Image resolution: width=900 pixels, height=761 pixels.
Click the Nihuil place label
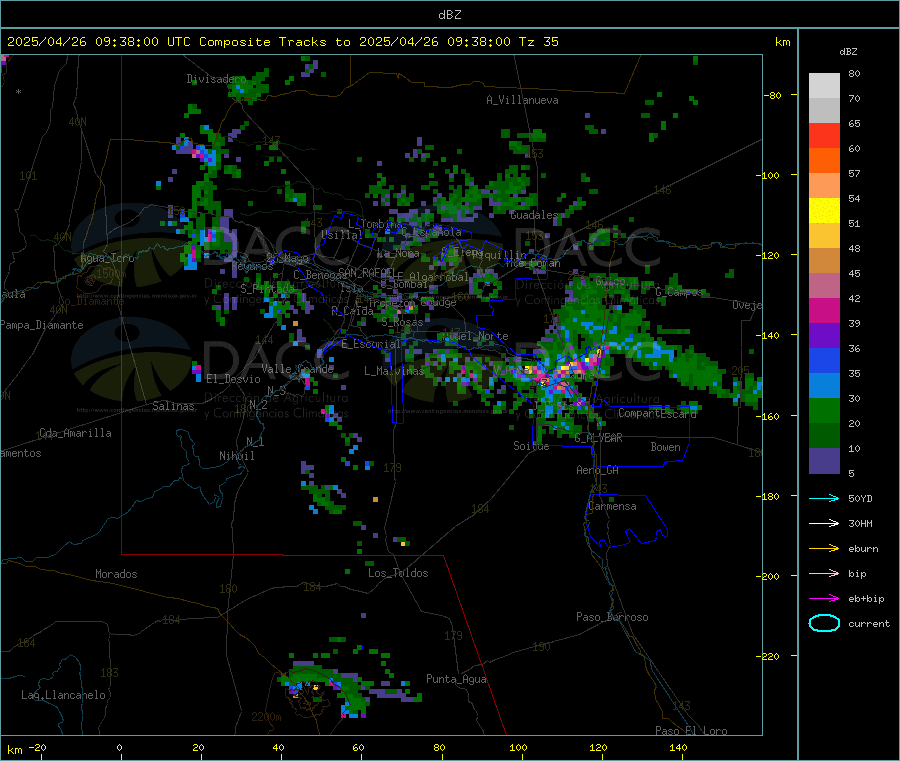pos(236,456)
